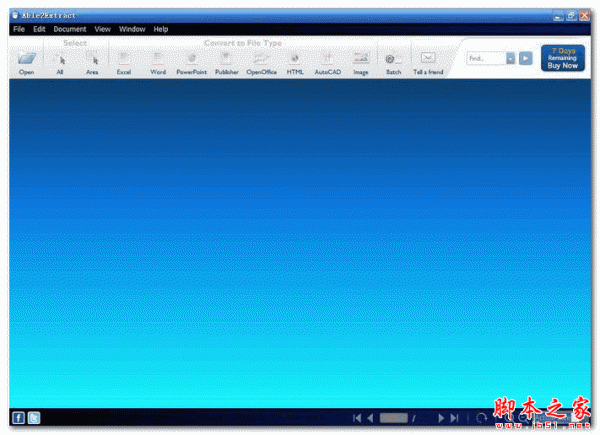Open the Document menu
Viewport: 600px width, 435px height.
(x=70, y=29)
